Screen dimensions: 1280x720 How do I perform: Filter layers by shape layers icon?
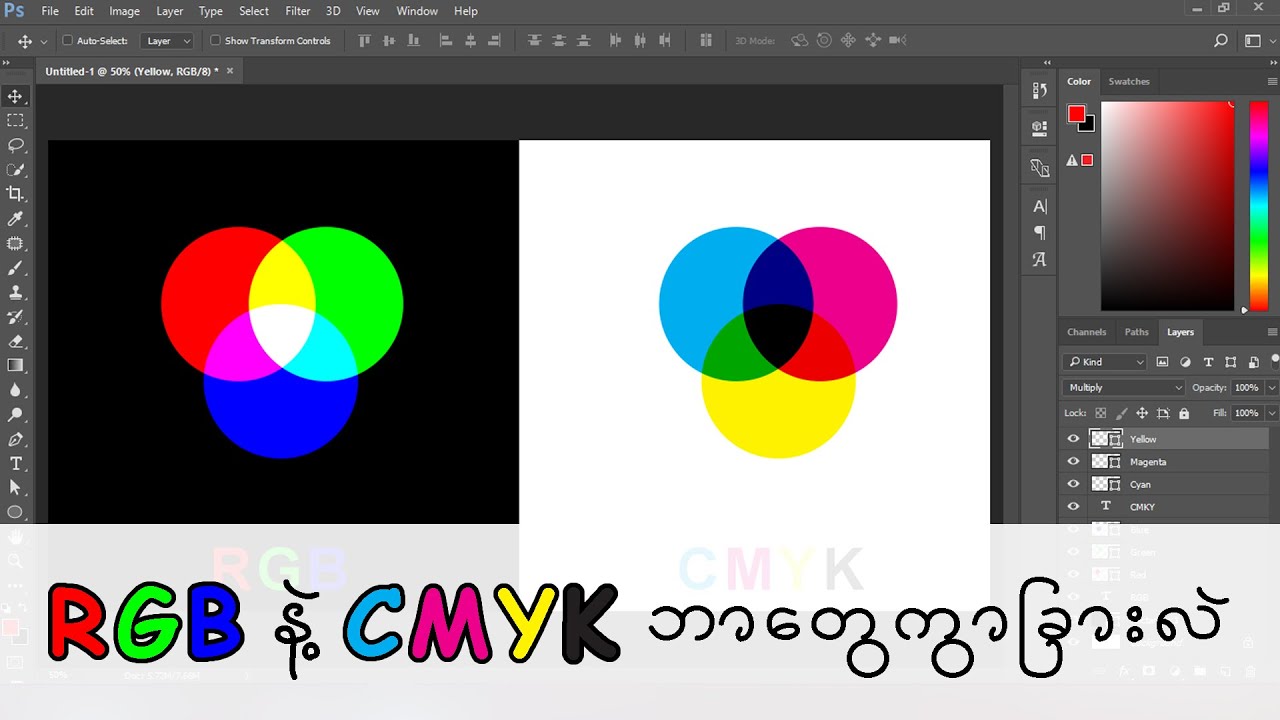coord(1230,362)
